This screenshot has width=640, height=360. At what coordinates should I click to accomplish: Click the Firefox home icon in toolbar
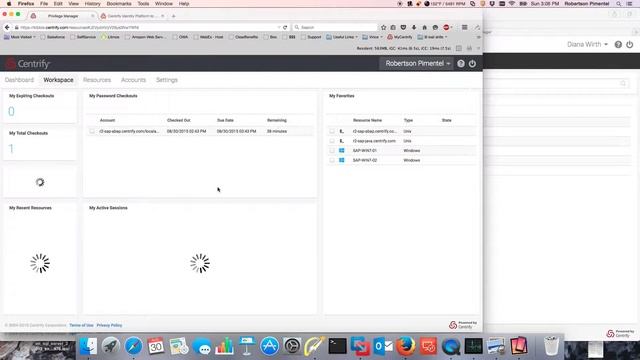424,27
